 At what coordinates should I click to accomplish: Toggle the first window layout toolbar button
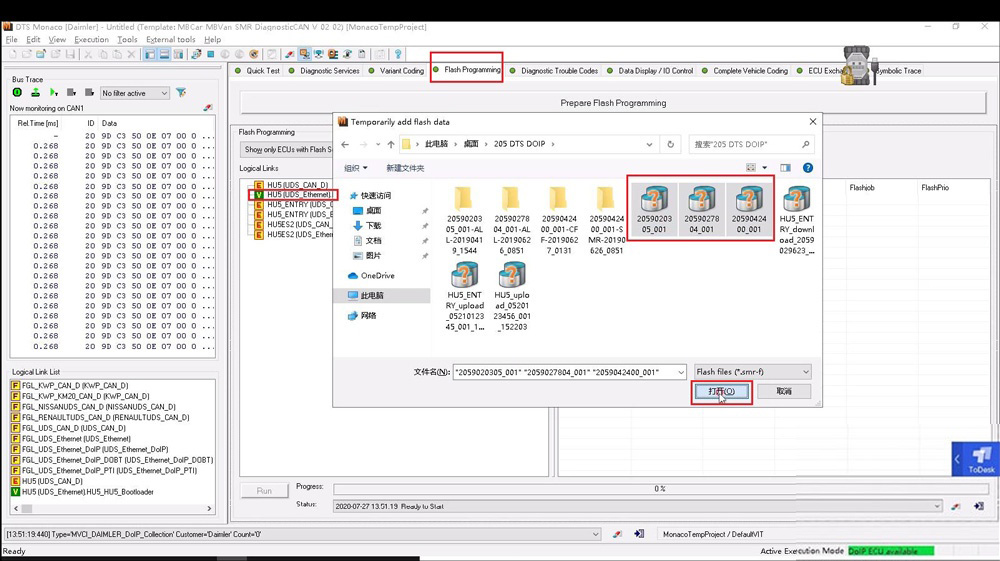point(150,54)
